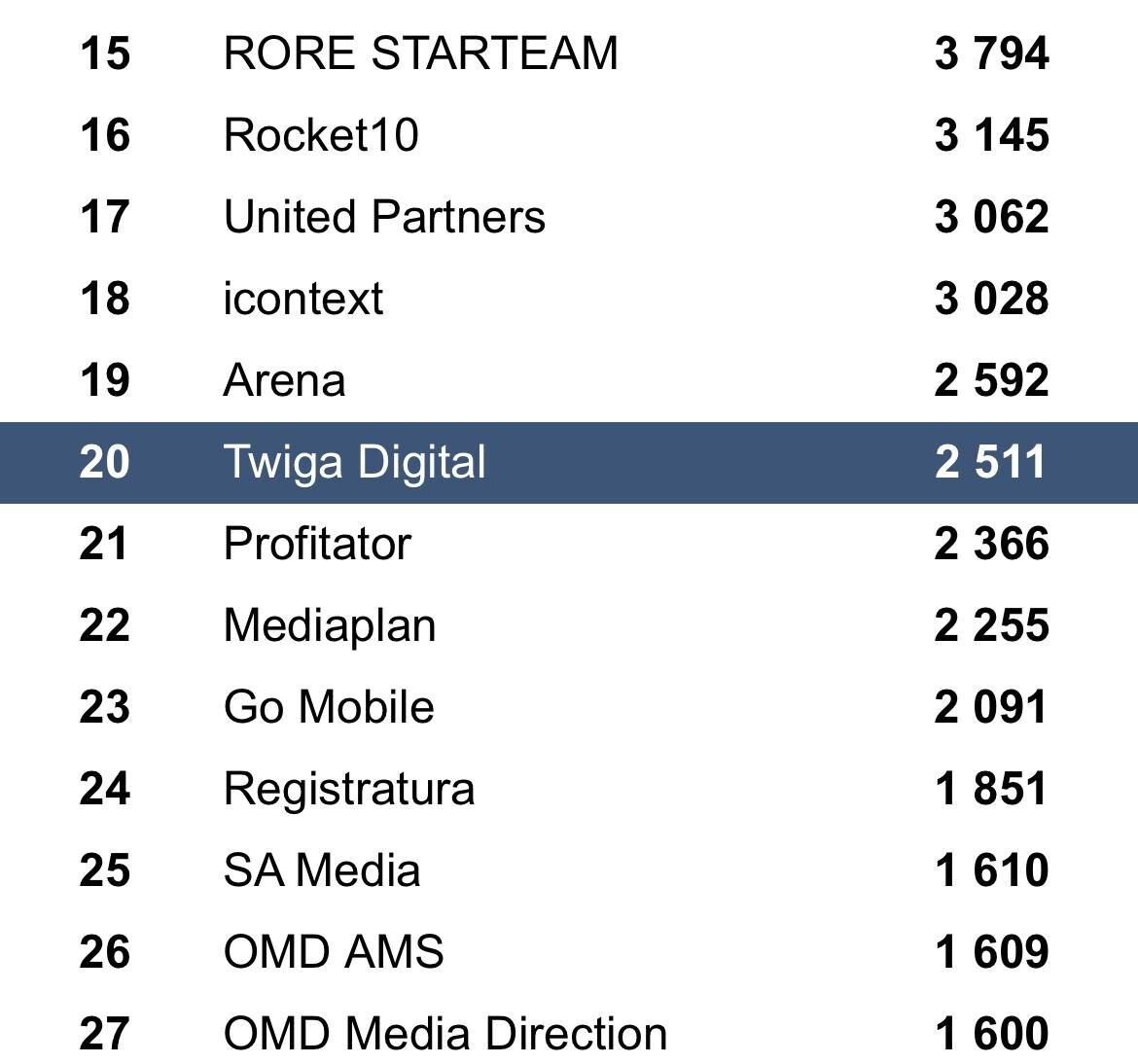Click the value 3 794 for RORE STARTEAM
The width and height of the screenshot is (1138, 1064).
(991, 53)
